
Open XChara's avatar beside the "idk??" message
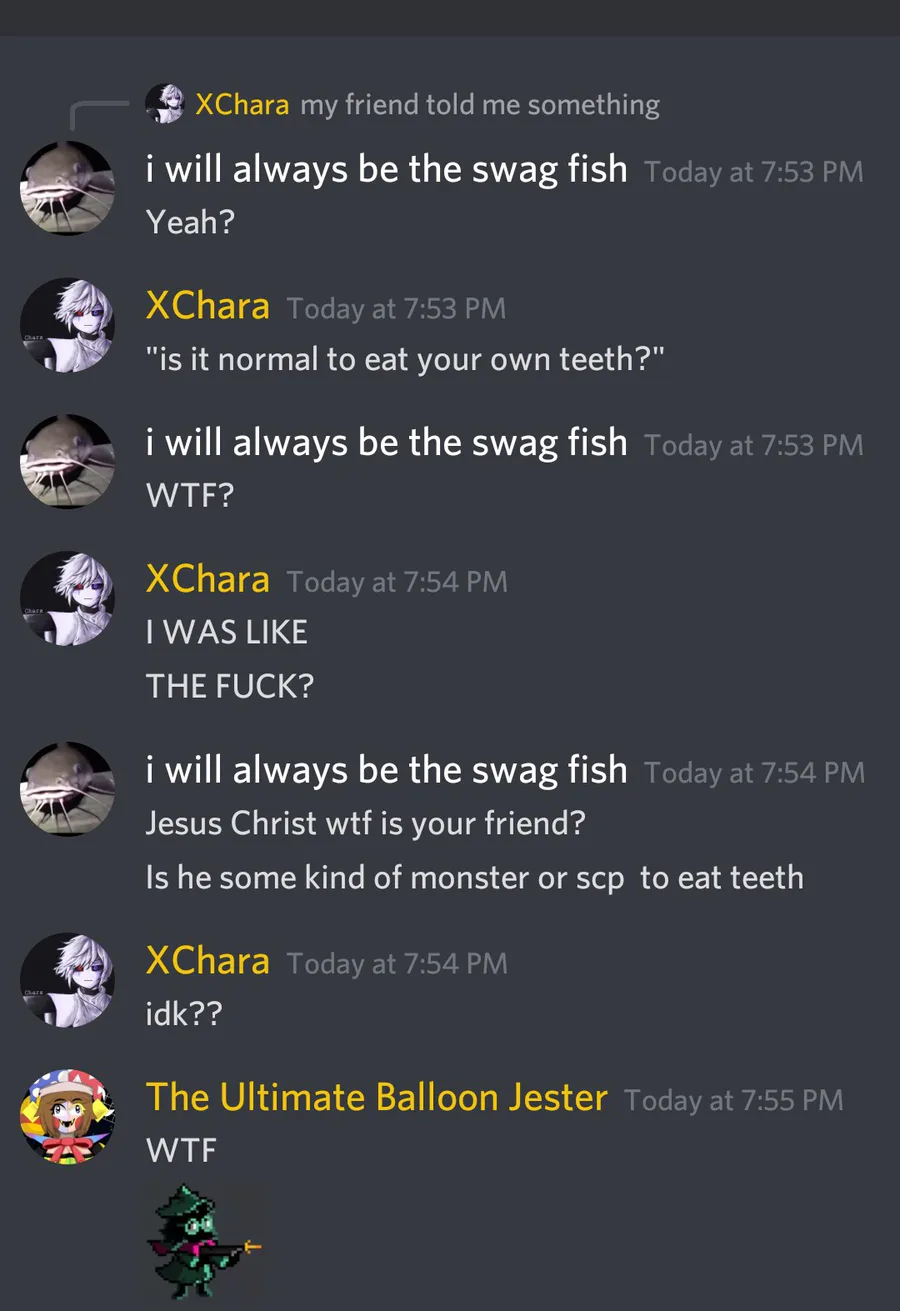click(x=67, y=980)
